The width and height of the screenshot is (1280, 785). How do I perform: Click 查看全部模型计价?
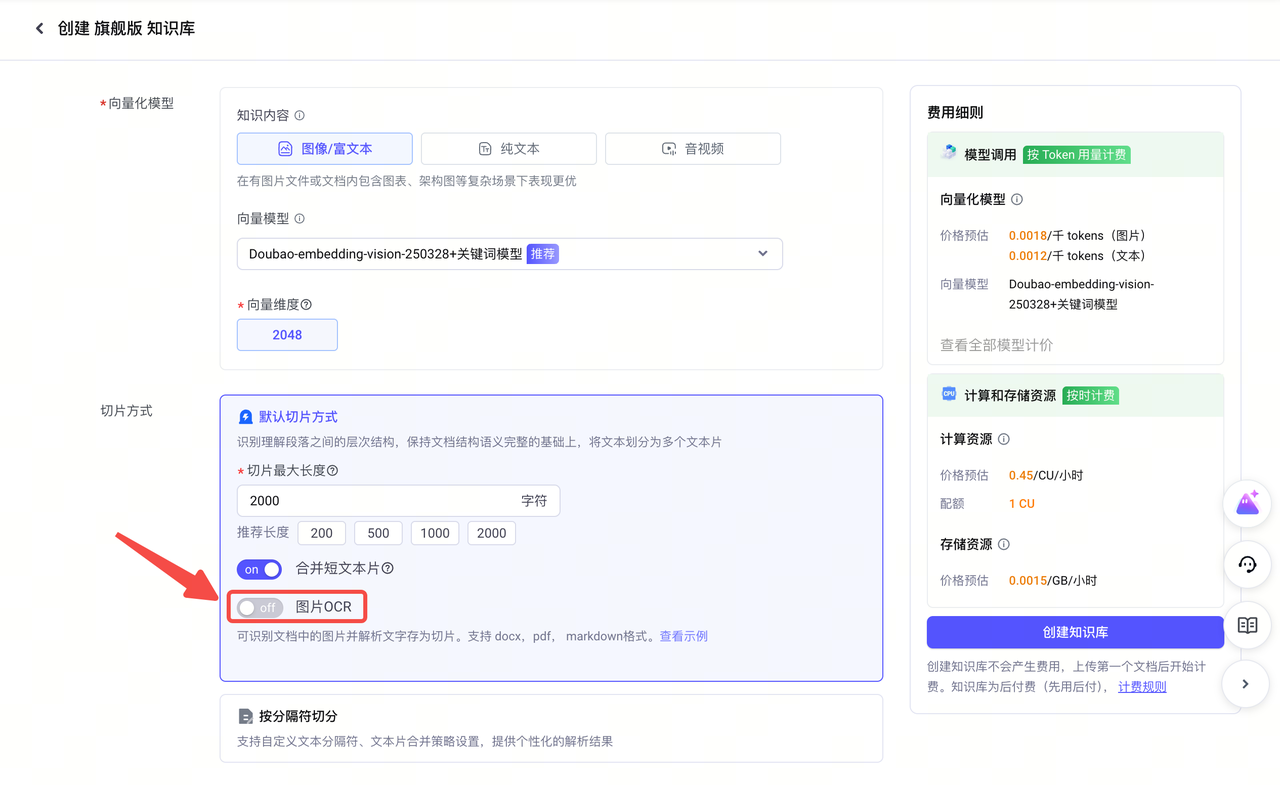click(x=996, y=345)
